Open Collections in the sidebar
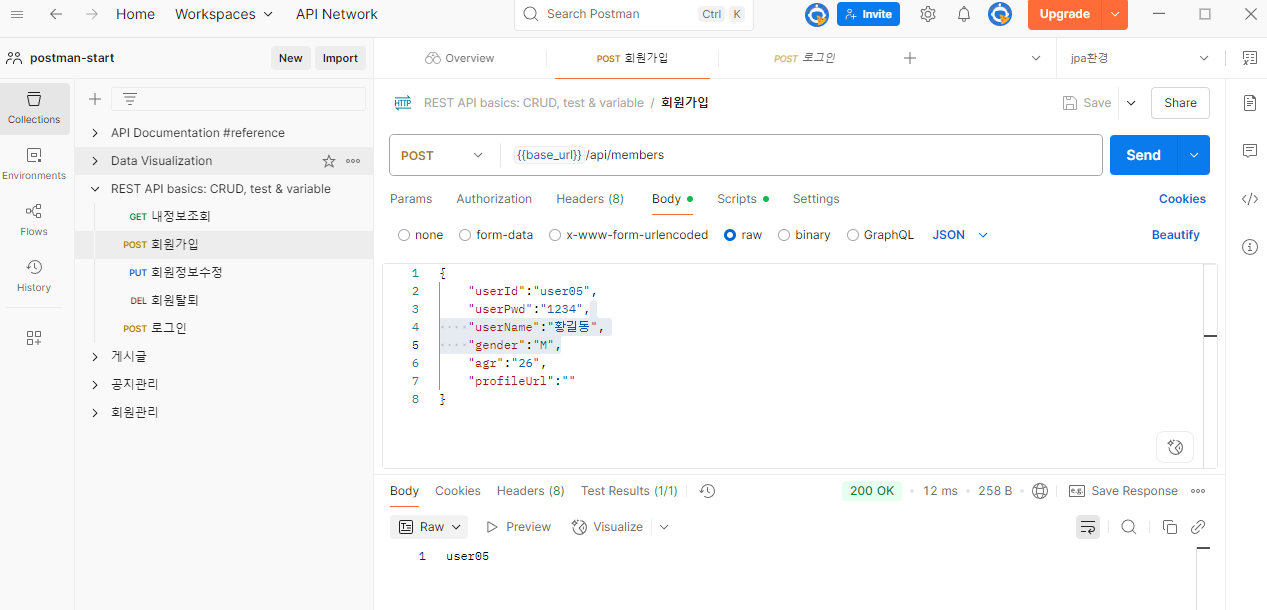The image size is (1267, 610). coord(34,108)
